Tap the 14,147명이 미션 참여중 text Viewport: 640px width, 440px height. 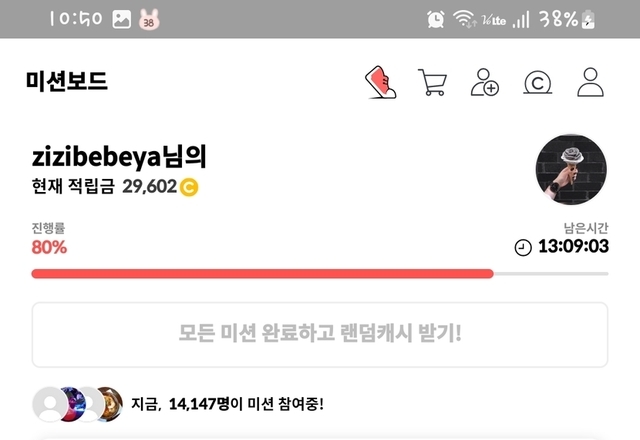pos(227,404)
